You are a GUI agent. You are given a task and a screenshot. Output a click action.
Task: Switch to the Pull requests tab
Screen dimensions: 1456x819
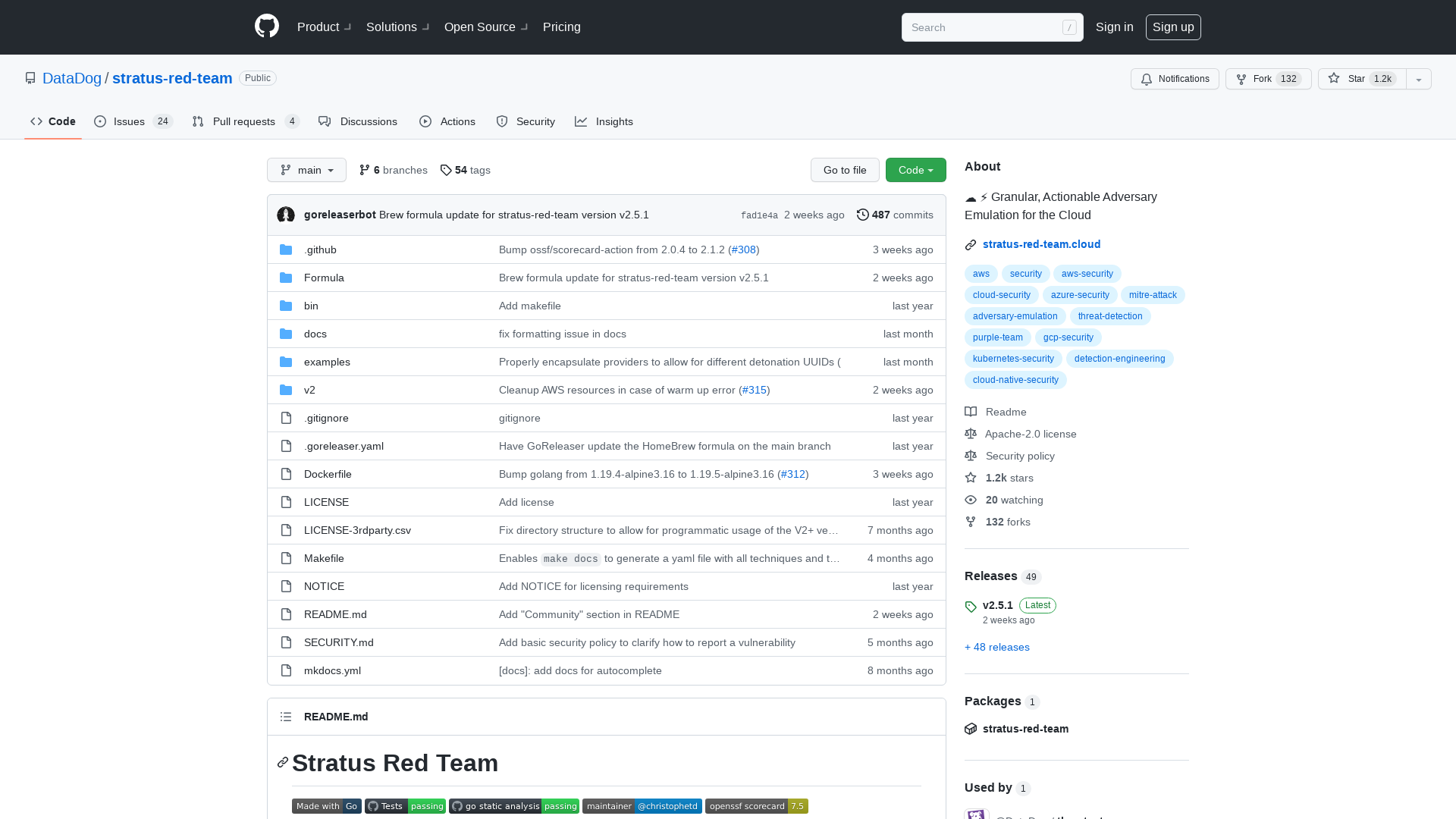[x=246, y=121]
